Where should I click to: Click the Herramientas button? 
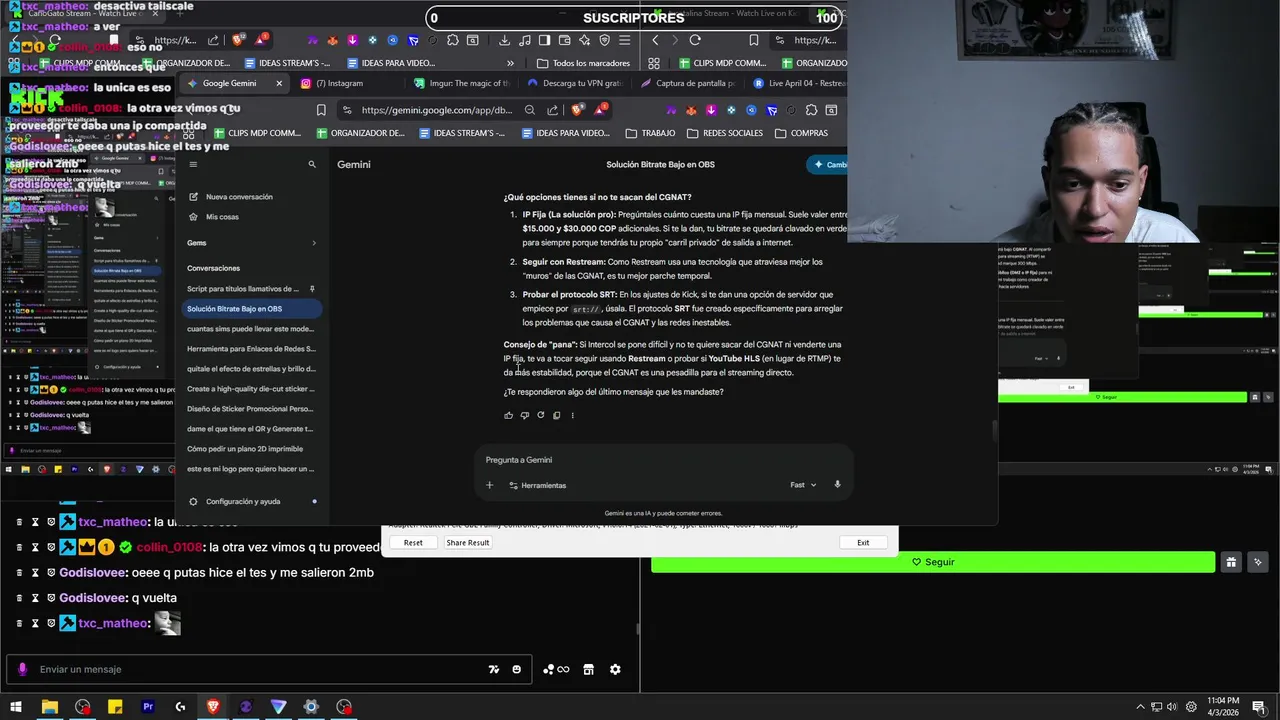click(537, 485)
